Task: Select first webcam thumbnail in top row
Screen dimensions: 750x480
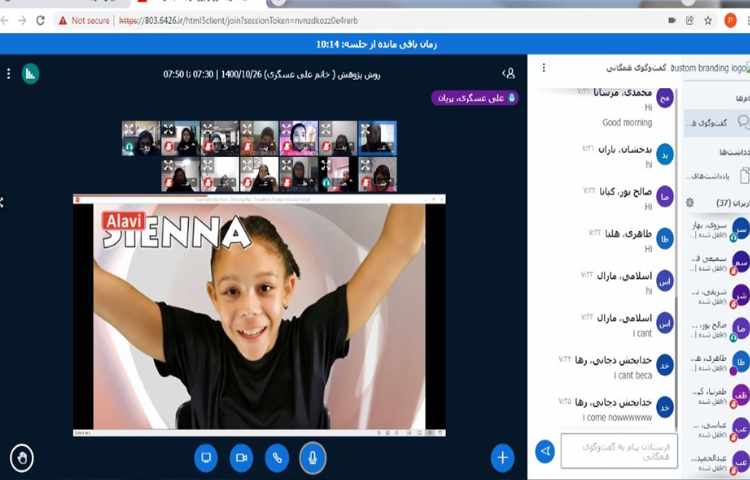Action: point(140,138)
